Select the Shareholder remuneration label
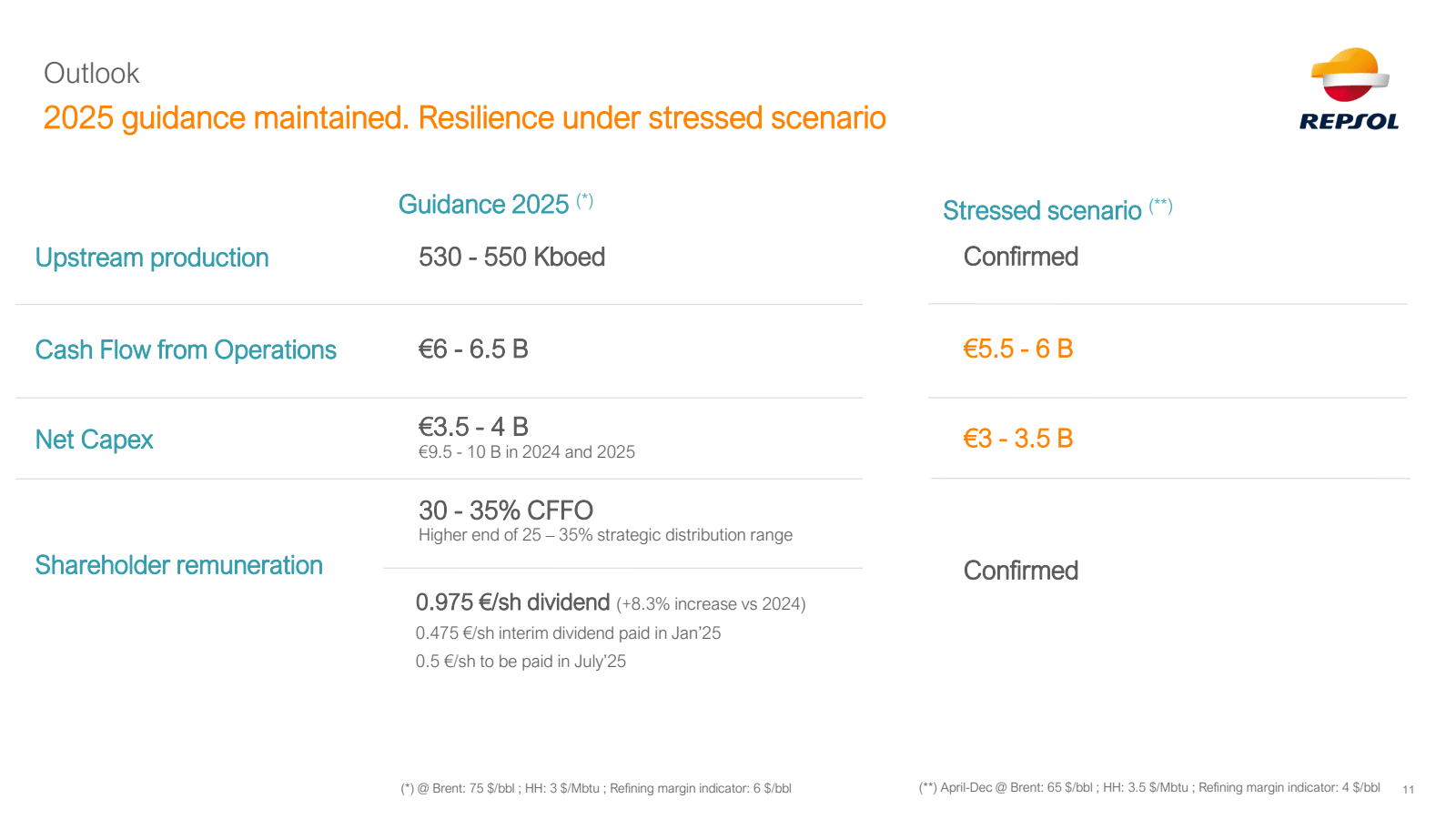The width and height of the screenshot is (1456, 819). 178,565
